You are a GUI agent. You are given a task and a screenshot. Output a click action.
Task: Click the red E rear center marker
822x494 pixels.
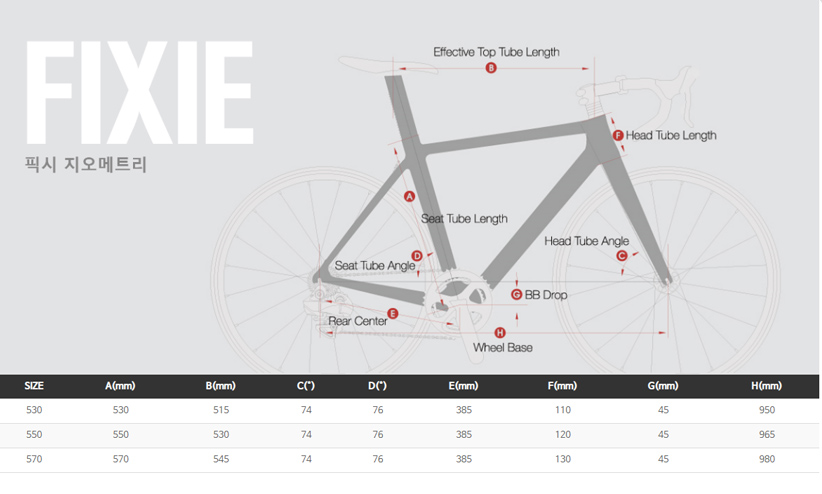pos(393,313)
